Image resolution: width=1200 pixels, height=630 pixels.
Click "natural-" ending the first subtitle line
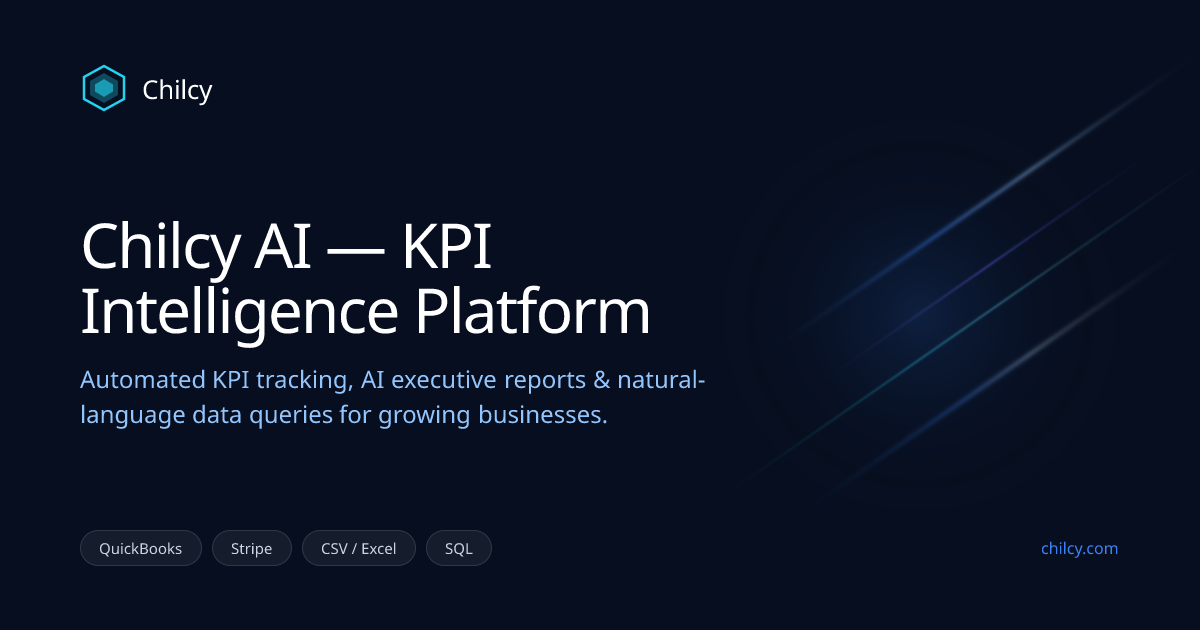[x=662, y=381]
